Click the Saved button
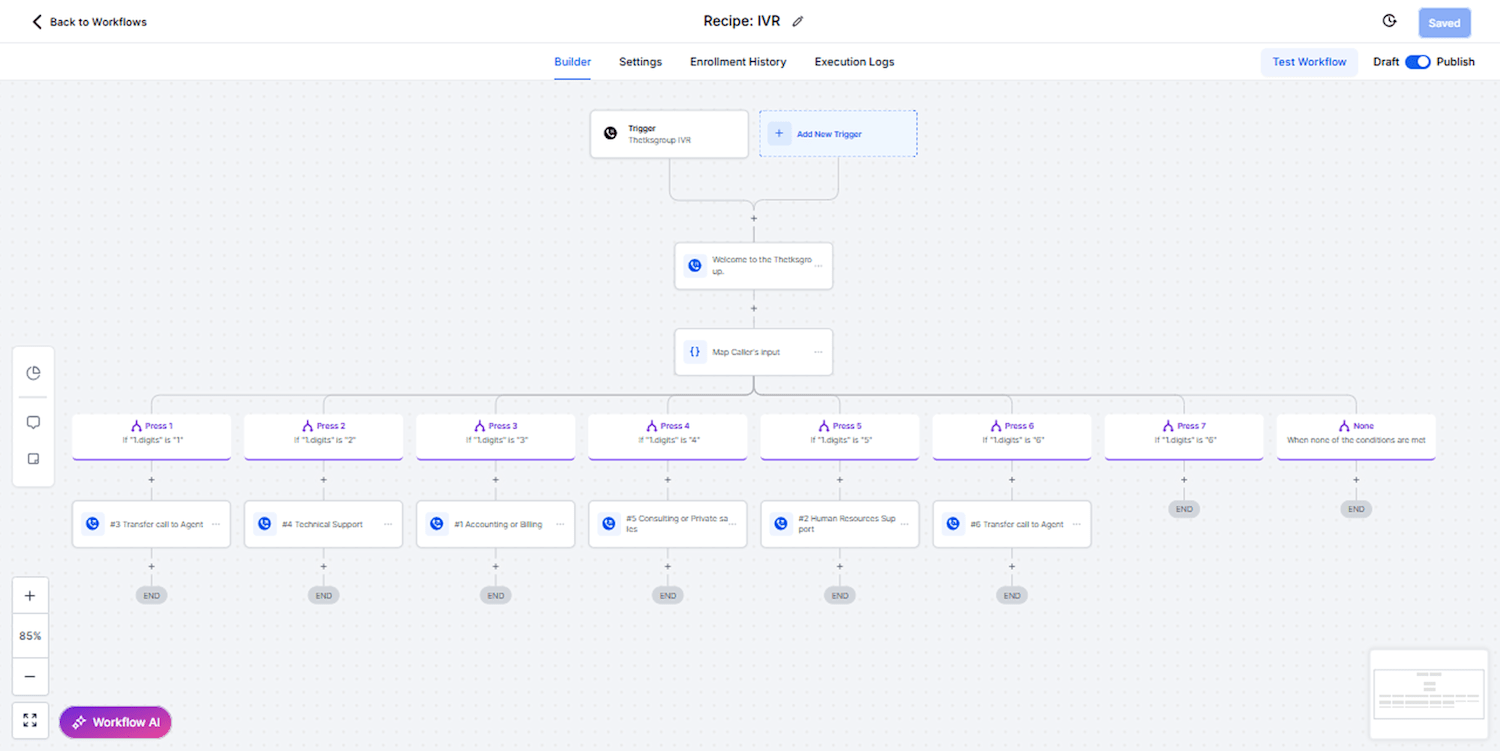This screenshot has width=1500, height=751. pos(1444,22)
